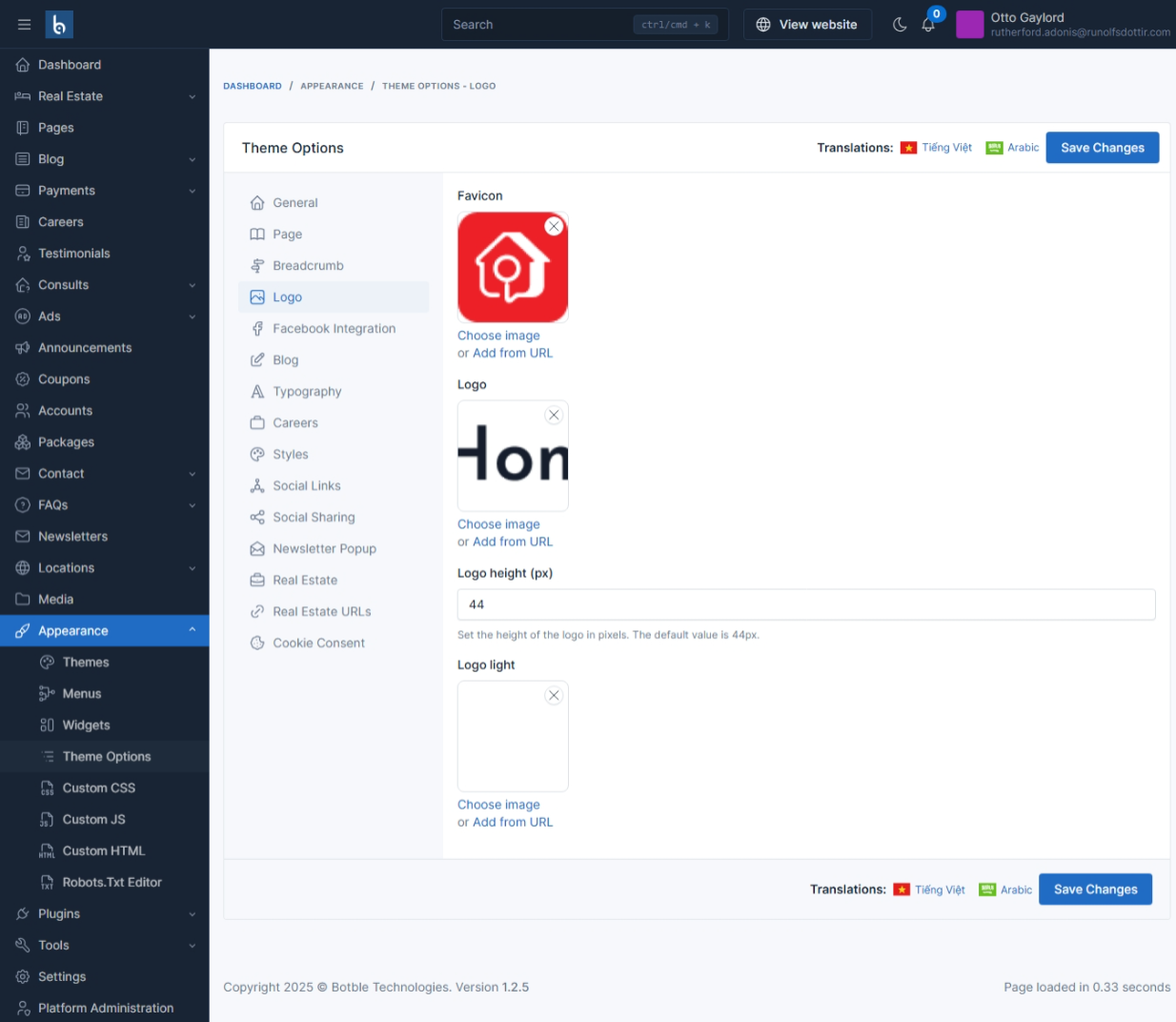Expand the FAQs sidebar menu
Viewport: 1176px width, 1022px height.
click(105, 505)
